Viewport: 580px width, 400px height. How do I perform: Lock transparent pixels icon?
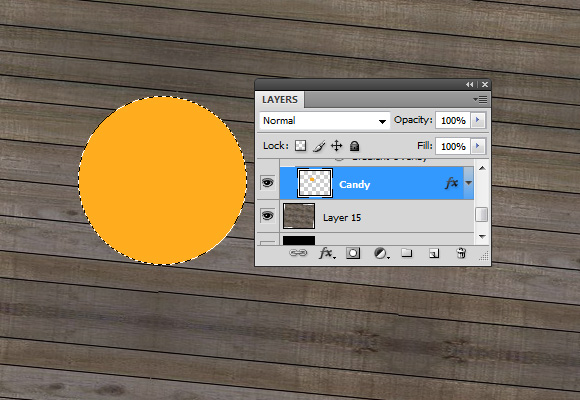pos(300,146)
